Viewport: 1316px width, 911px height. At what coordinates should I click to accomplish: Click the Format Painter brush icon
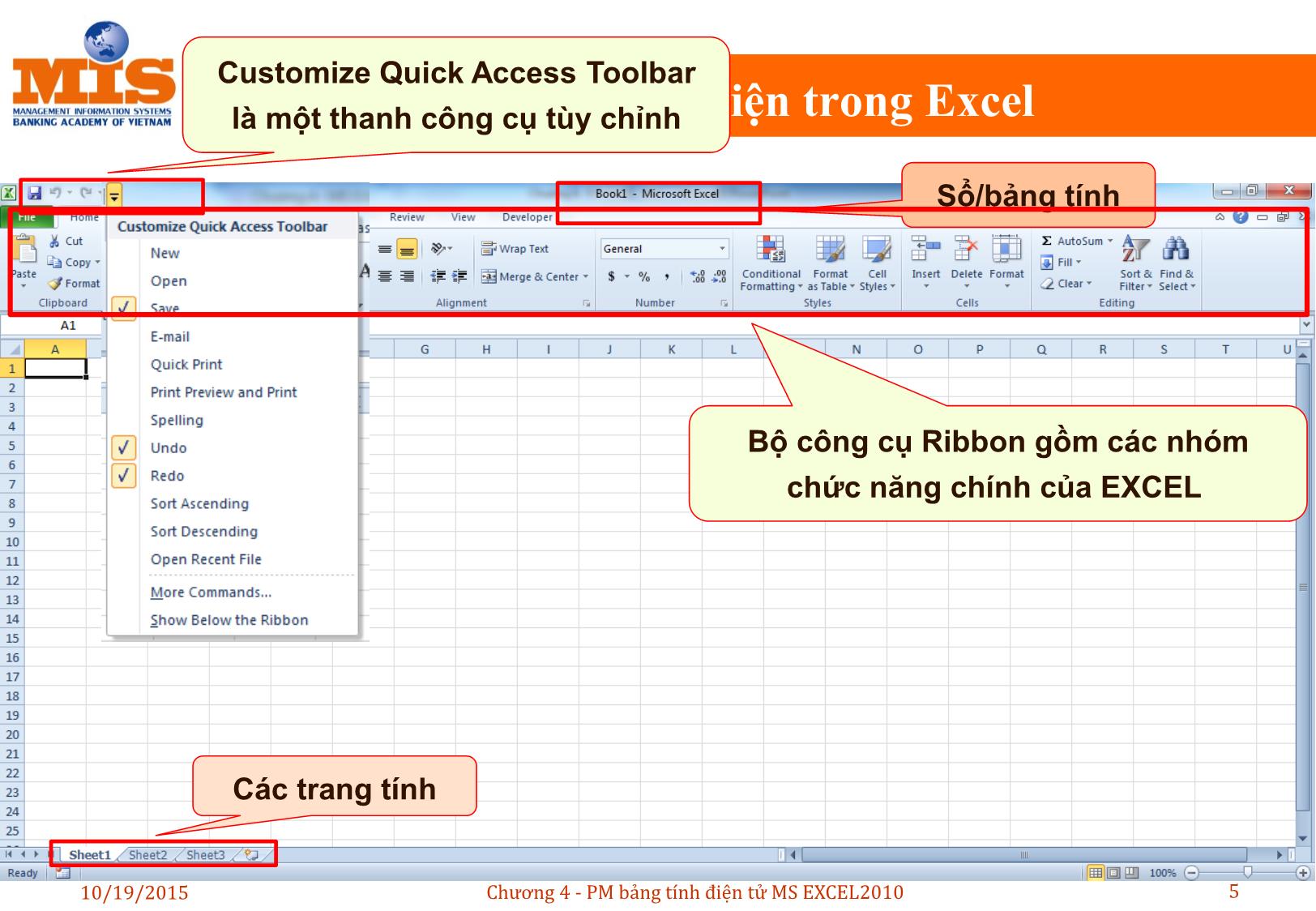coord(54,284)
